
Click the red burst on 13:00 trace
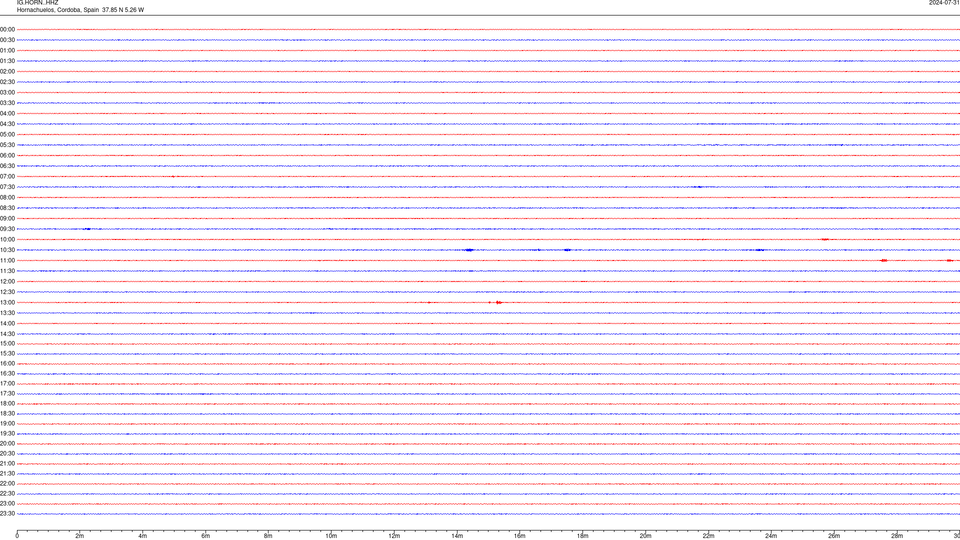[x=498, y=302]
